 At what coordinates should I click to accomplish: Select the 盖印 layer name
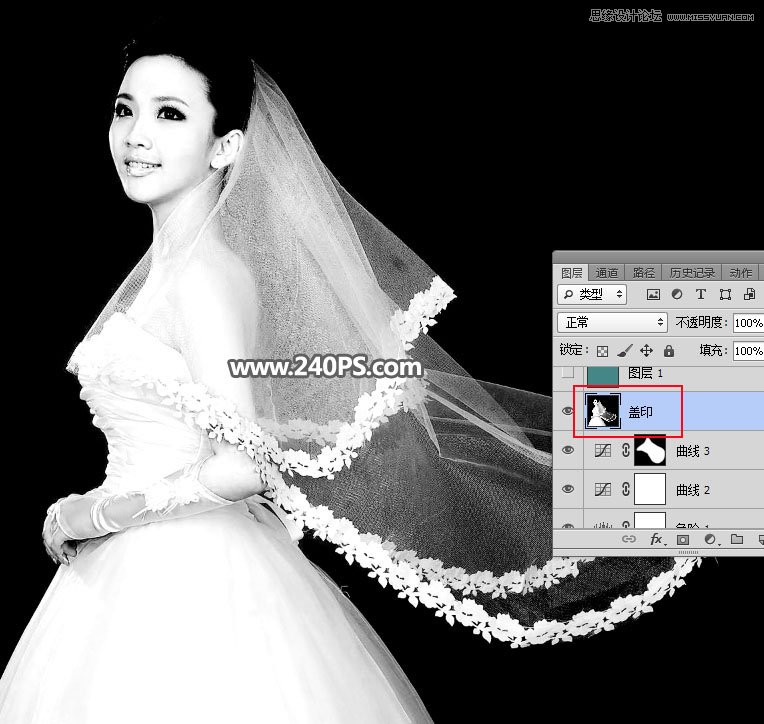click(640, 412)
